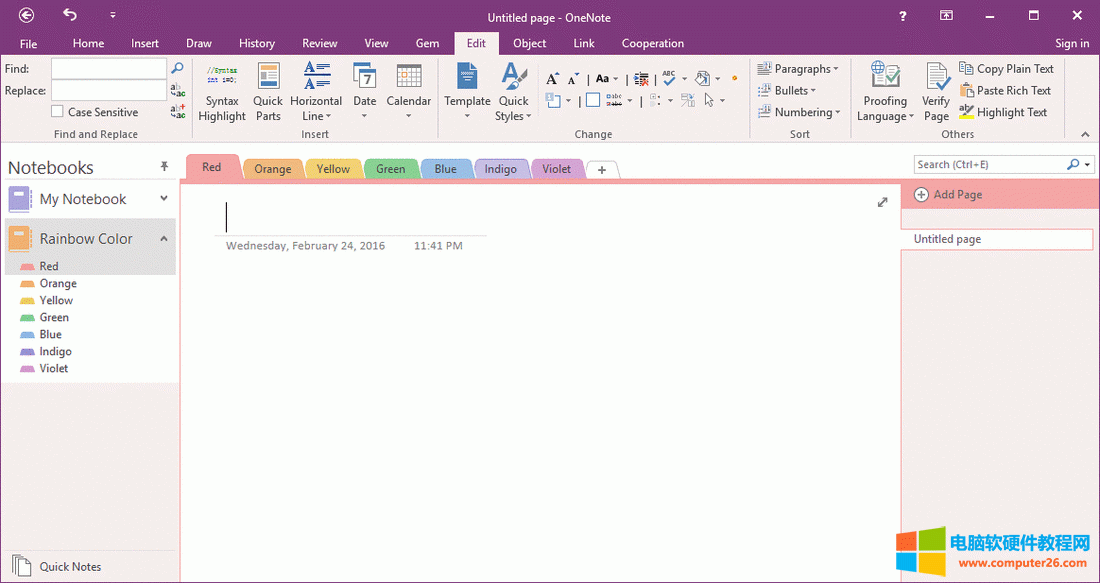Expand the Proofing Language dropdown
The height and width of the screenshot is (583, 1100).
coord(885,116)
